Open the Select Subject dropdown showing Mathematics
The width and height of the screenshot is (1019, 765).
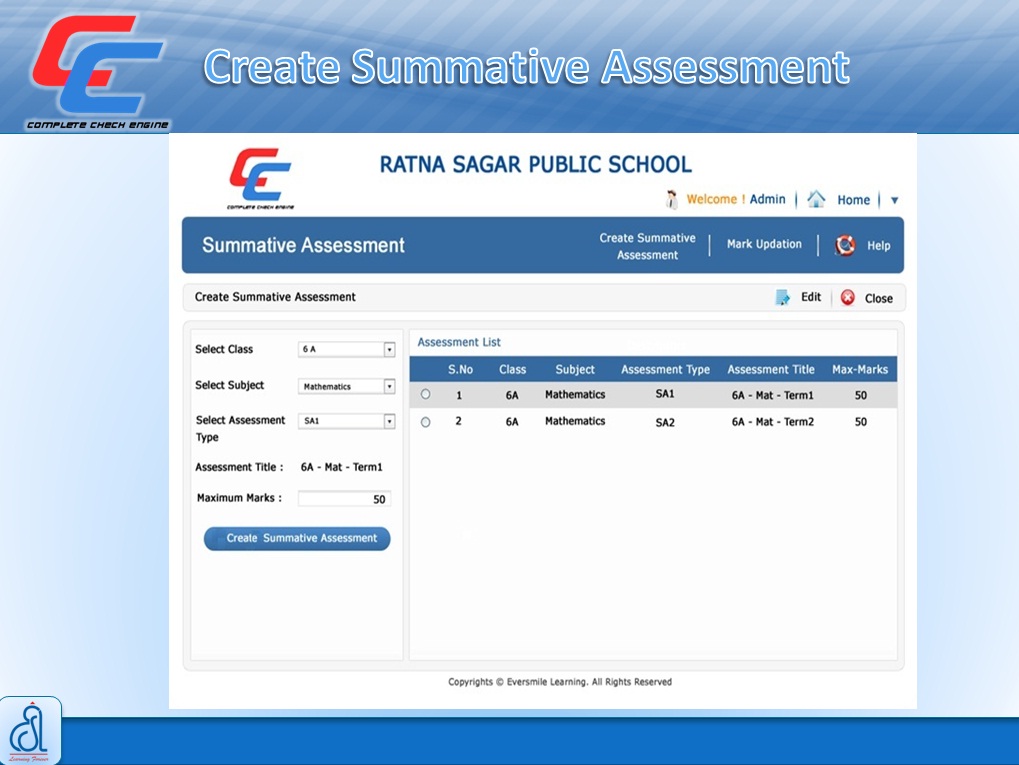click(346, 386)
